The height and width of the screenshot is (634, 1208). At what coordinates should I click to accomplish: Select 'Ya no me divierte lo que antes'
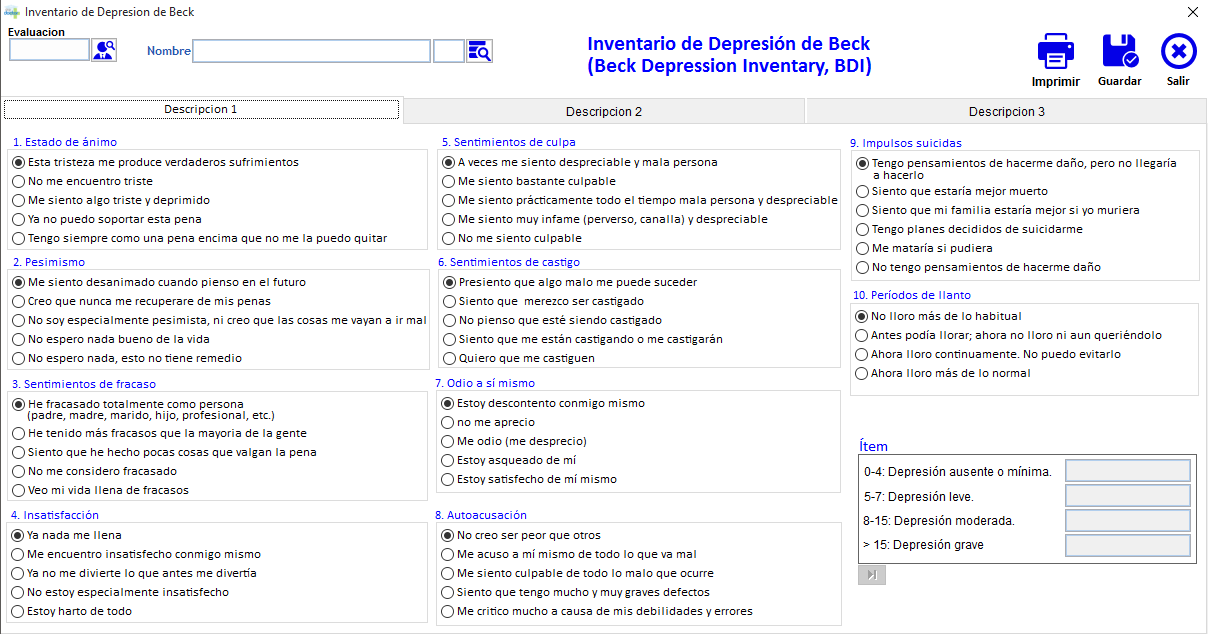134,573
